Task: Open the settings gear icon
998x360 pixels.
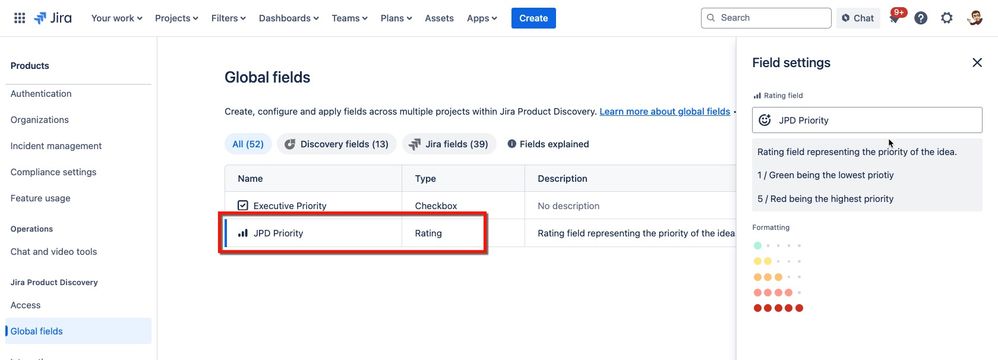Action: (946, 18)
